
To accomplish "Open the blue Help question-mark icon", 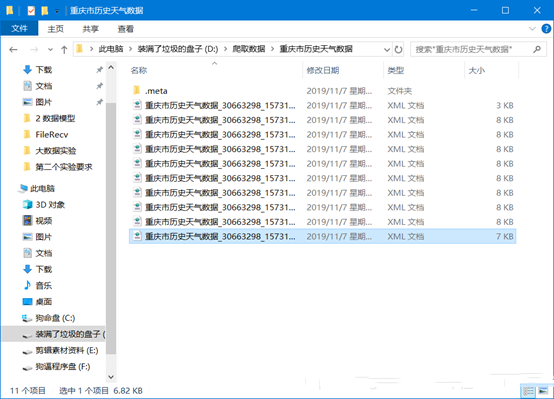I will [x=546, y=29].
